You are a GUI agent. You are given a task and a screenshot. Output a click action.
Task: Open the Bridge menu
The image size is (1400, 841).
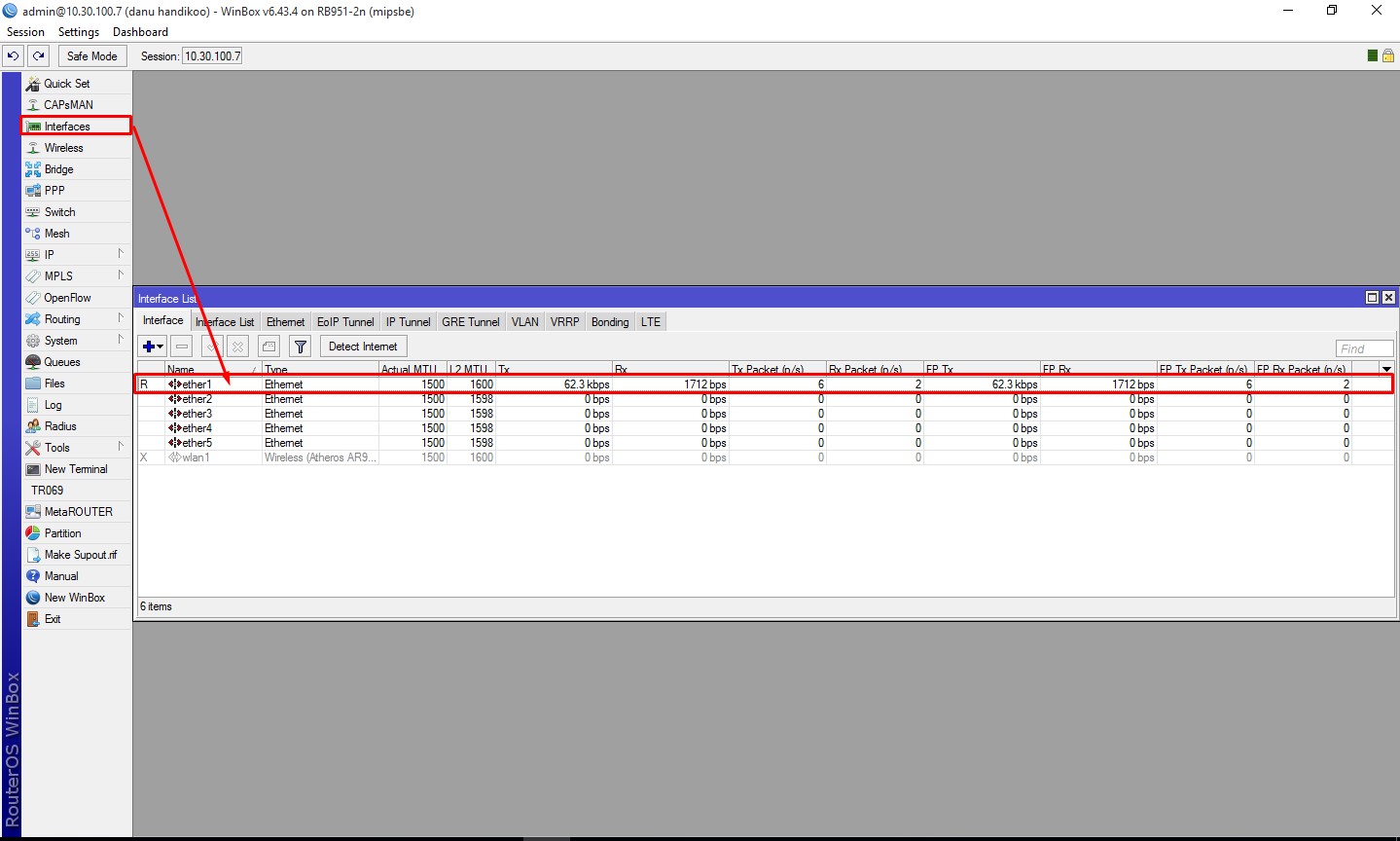pos(76,169)
